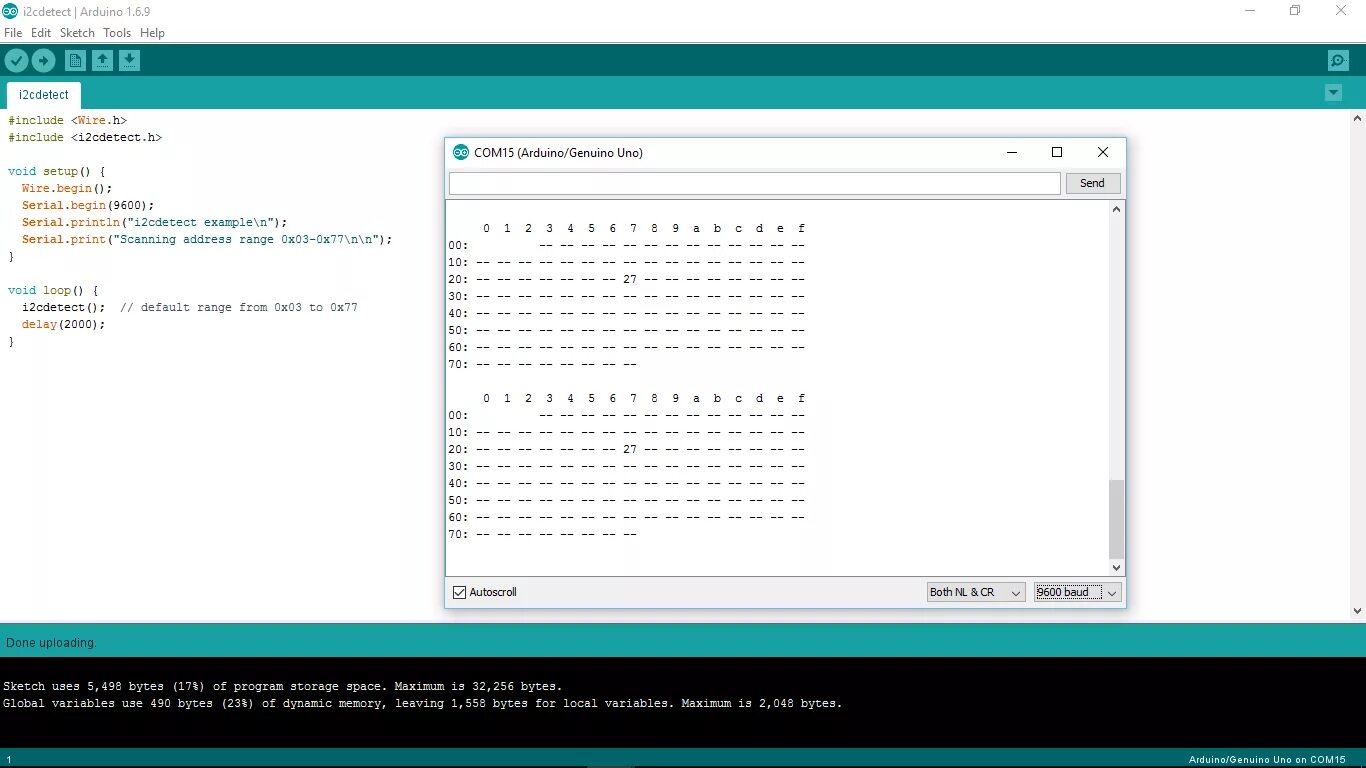
Task: Focus the serial monitor input field
Action: point(754,183)
